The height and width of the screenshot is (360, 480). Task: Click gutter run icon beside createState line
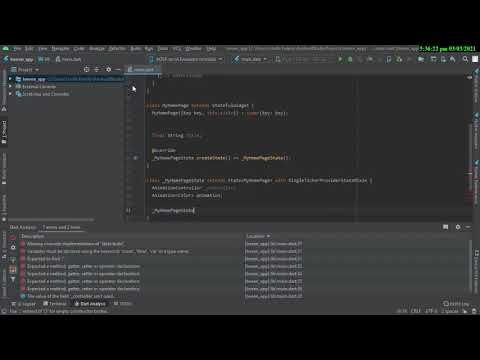135,158
